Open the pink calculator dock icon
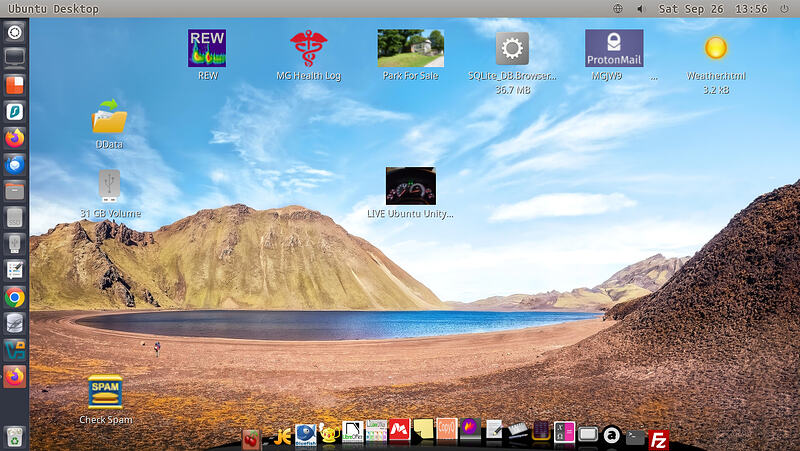800x451 pixels. (x=564, y=433)
